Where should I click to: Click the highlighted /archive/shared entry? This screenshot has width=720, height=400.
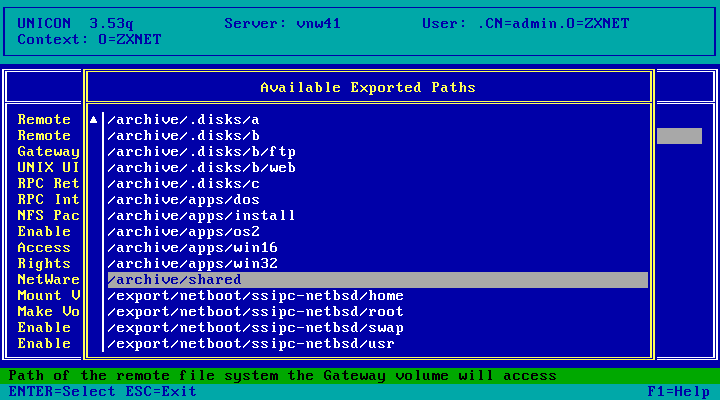377,280
